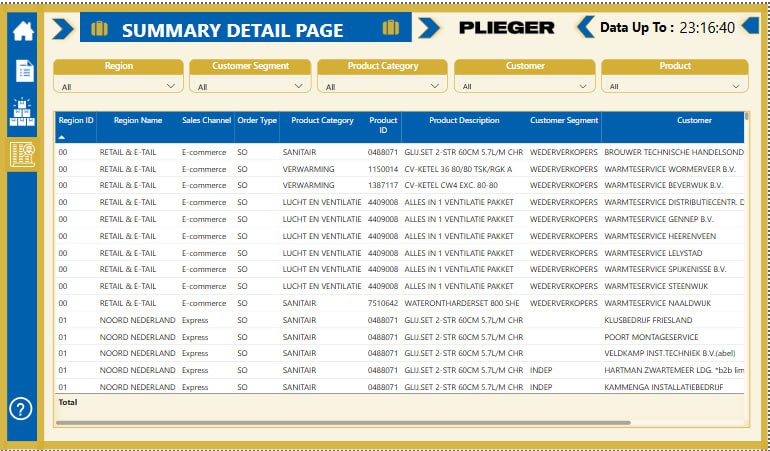
Task: Click the suitcase icon right of the title
Action: click(x=390, y=28)
